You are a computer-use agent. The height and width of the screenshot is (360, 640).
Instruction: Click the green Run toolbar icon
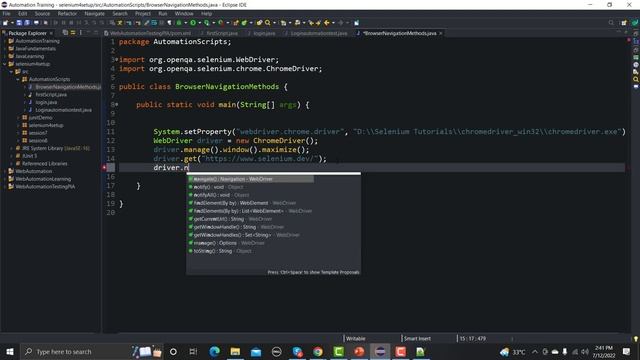[193, 23]
